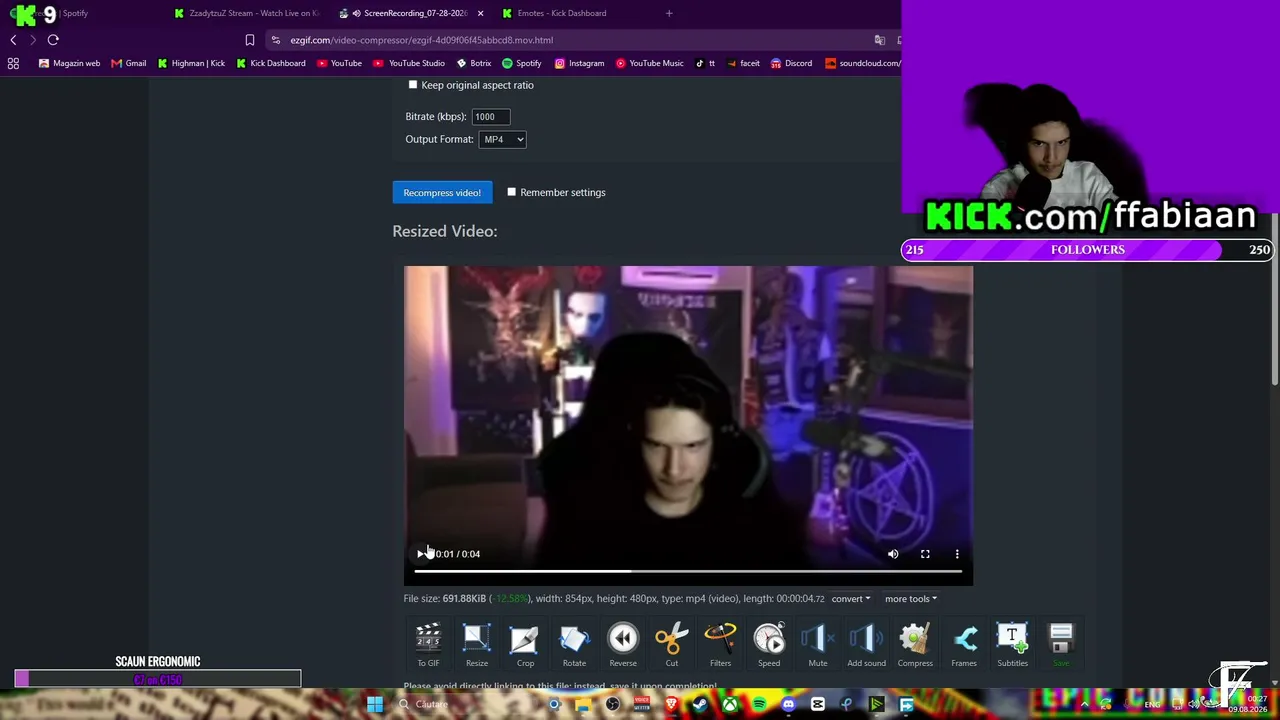Select the ScreenRecording browser tab
The height and width of the screenshot is (720, 1280).
coord(410,13)
